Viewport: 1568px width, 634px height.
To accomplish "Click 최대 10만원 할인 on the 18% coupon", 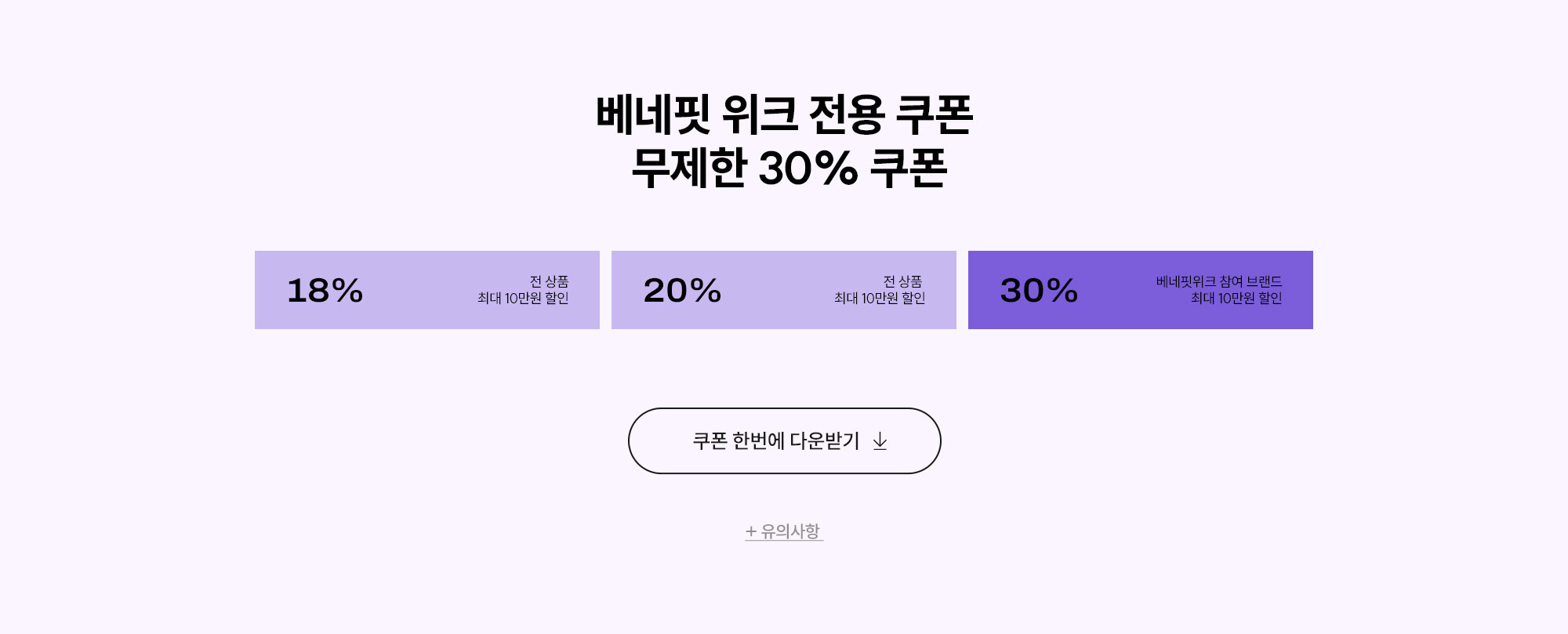I will 523,298.
